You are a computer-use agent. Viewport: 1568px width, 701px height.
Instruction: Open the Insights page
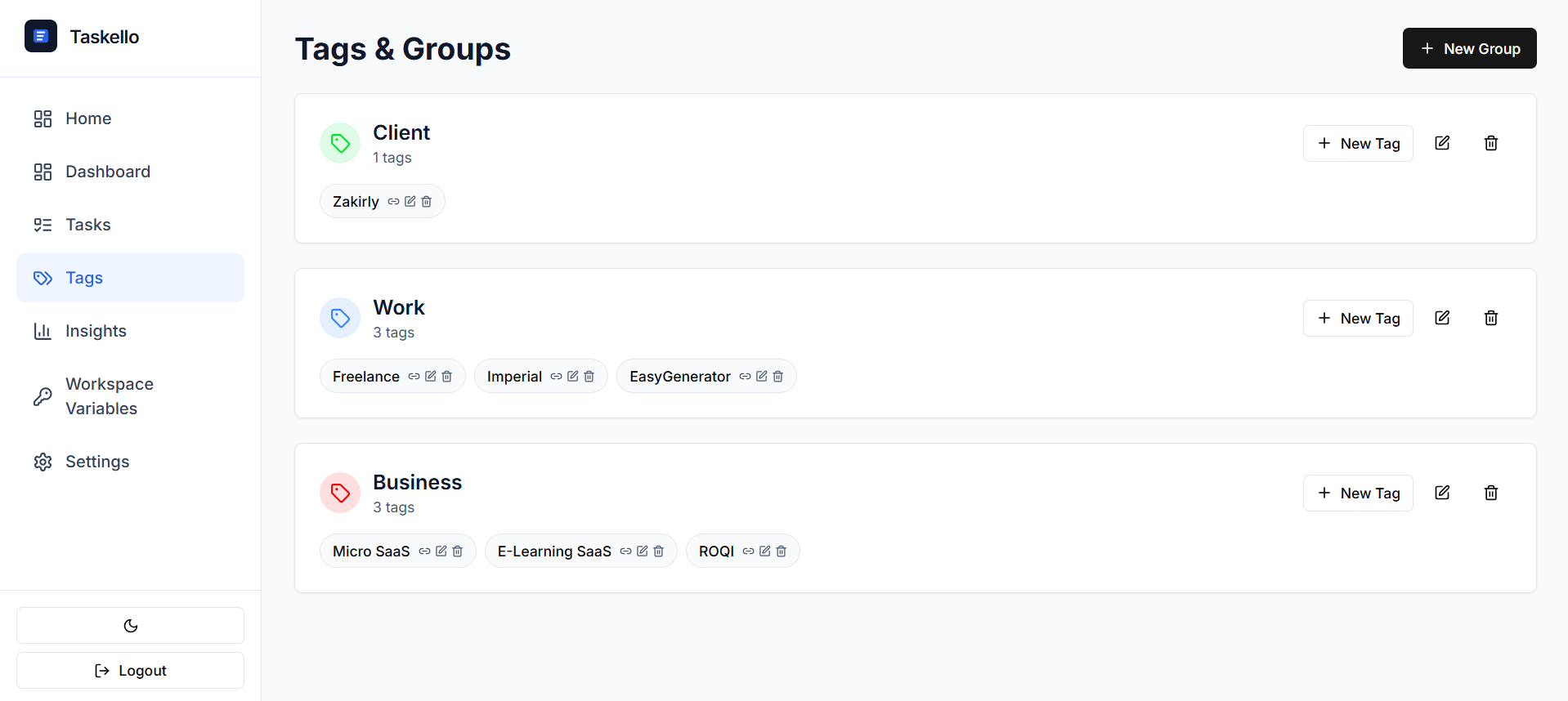coord(130,331)
